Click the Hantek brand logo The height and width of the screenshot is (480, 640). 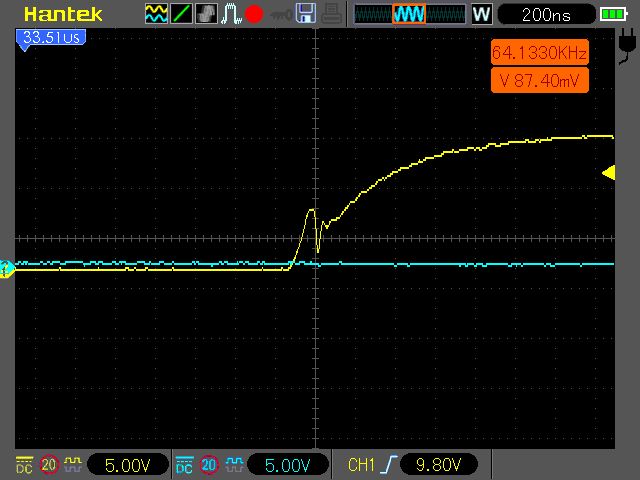click(x=63, y=15)
